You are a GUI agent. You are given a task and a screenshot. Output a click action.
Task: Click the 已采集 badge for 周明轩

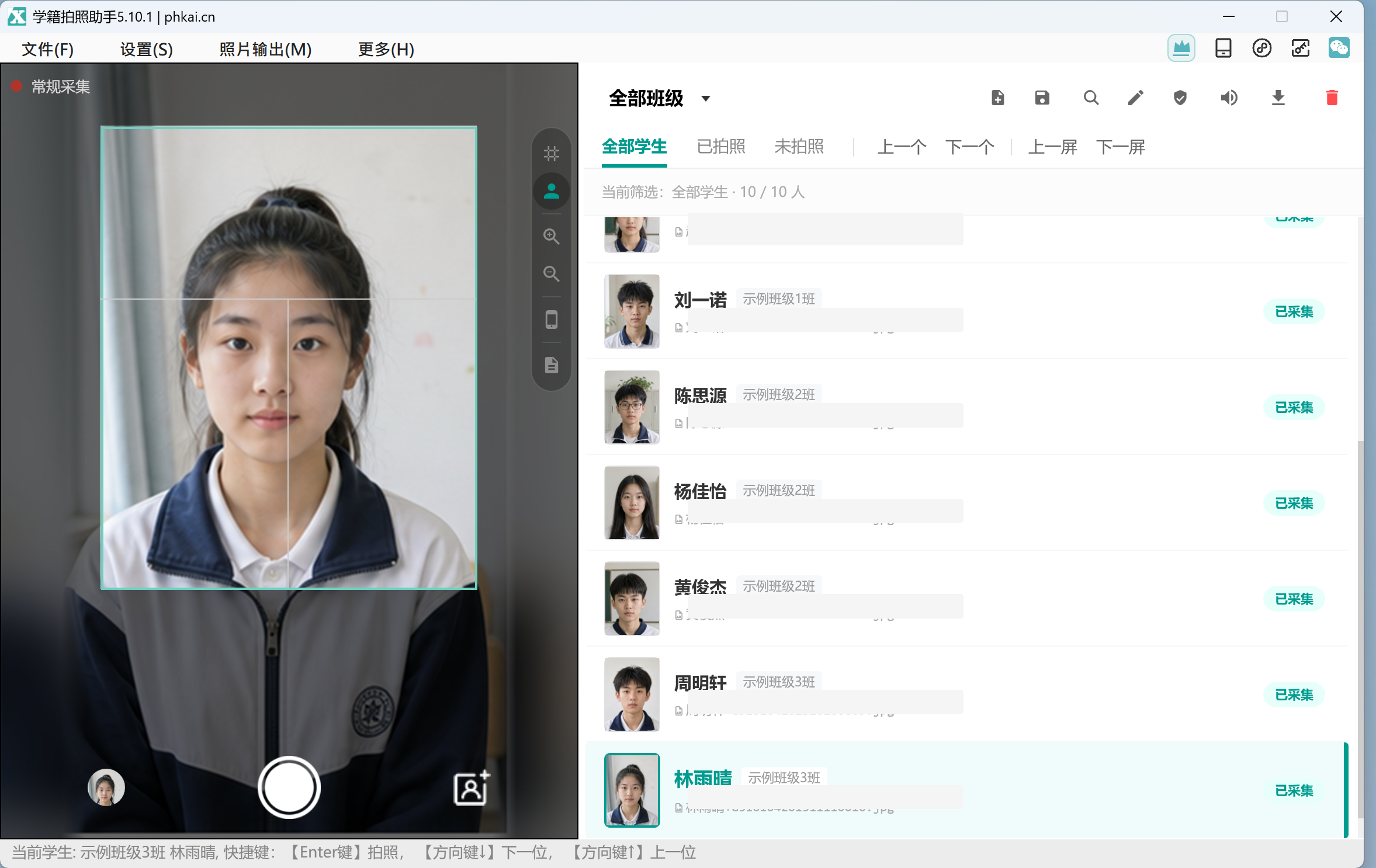pyautogui.click(x=1294, y=695)
